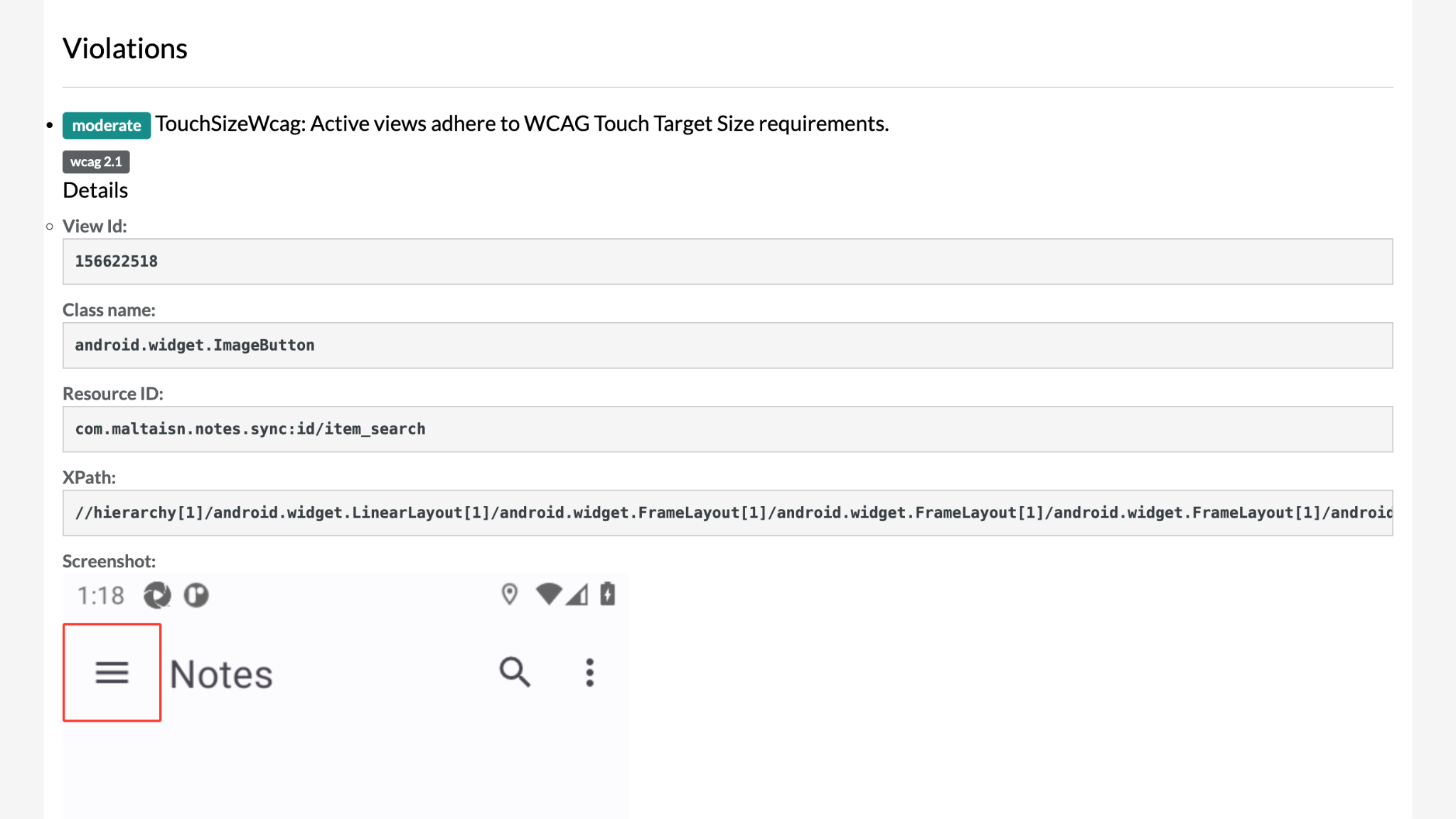Click the Details subheading

point(95,191)
